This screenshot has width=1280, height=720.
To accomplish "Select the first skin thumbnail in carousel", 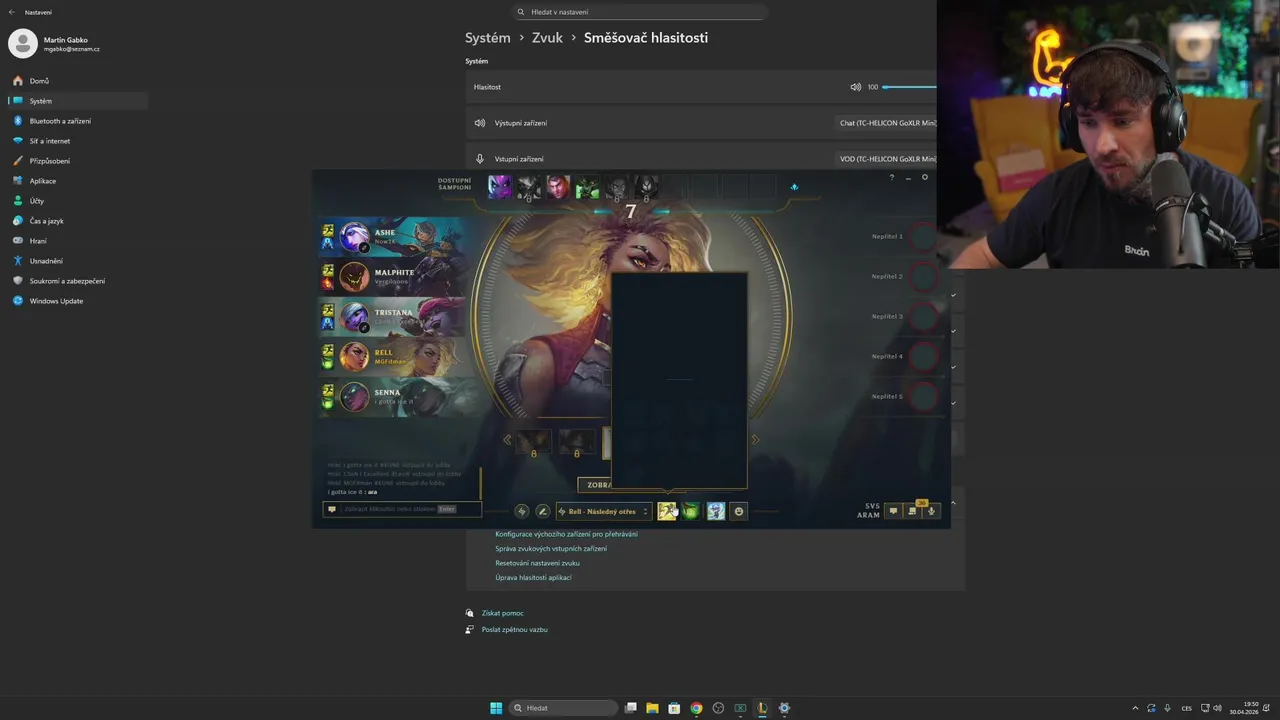I will coord(533,441).
